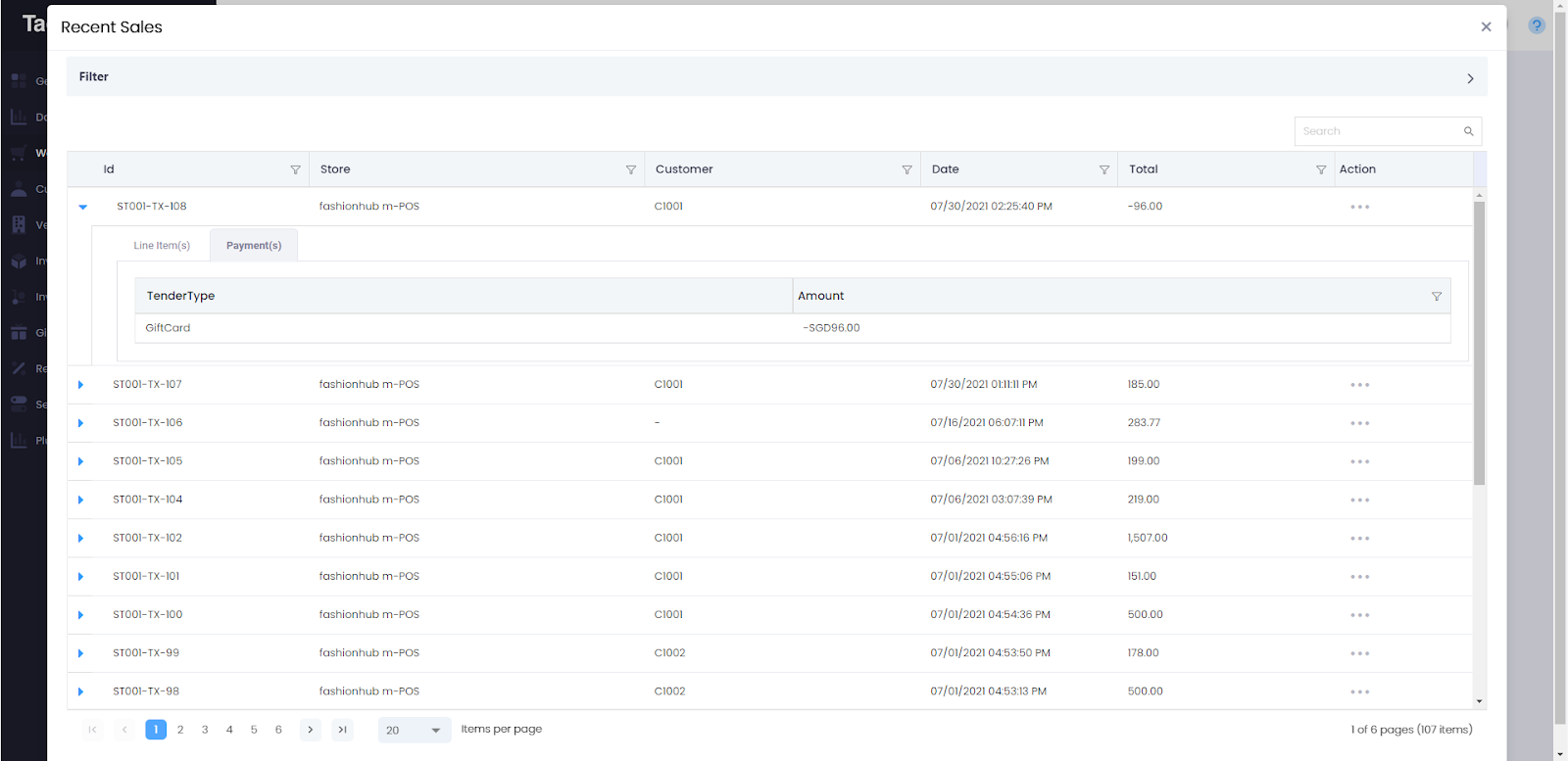Open Date column filter icon
Image resolution: width=1568 pixels, height=761 pixels.
(x=1104, y=169)
